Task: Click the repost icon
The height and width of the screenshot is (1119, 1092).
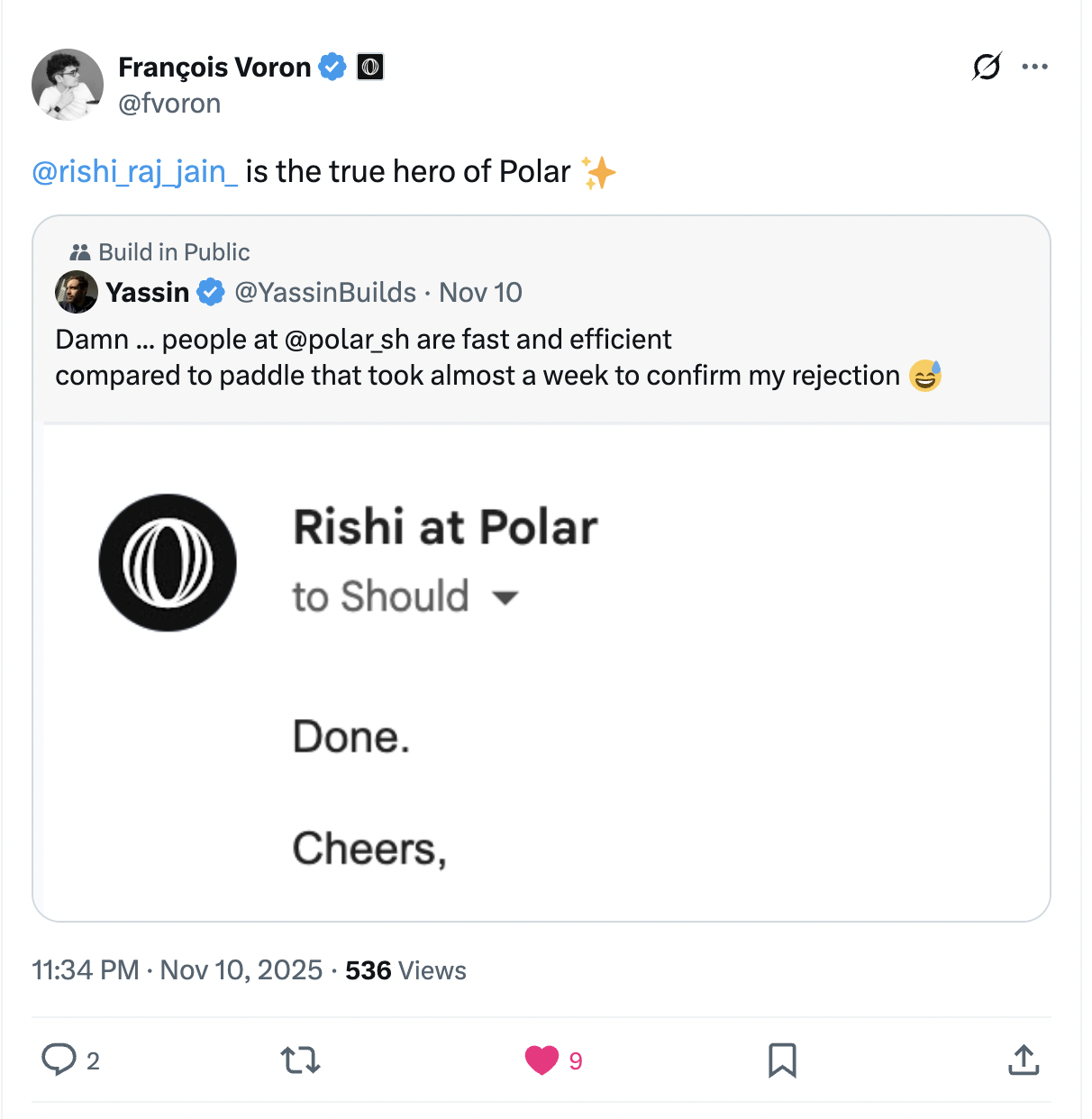Action: point(300,1060)
